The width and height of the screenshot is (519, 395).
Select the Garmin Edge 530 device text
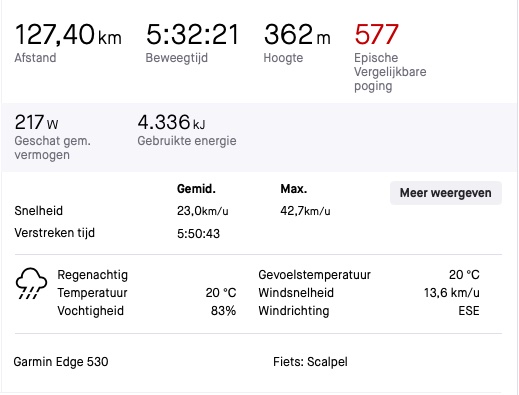tap(61, 362)
